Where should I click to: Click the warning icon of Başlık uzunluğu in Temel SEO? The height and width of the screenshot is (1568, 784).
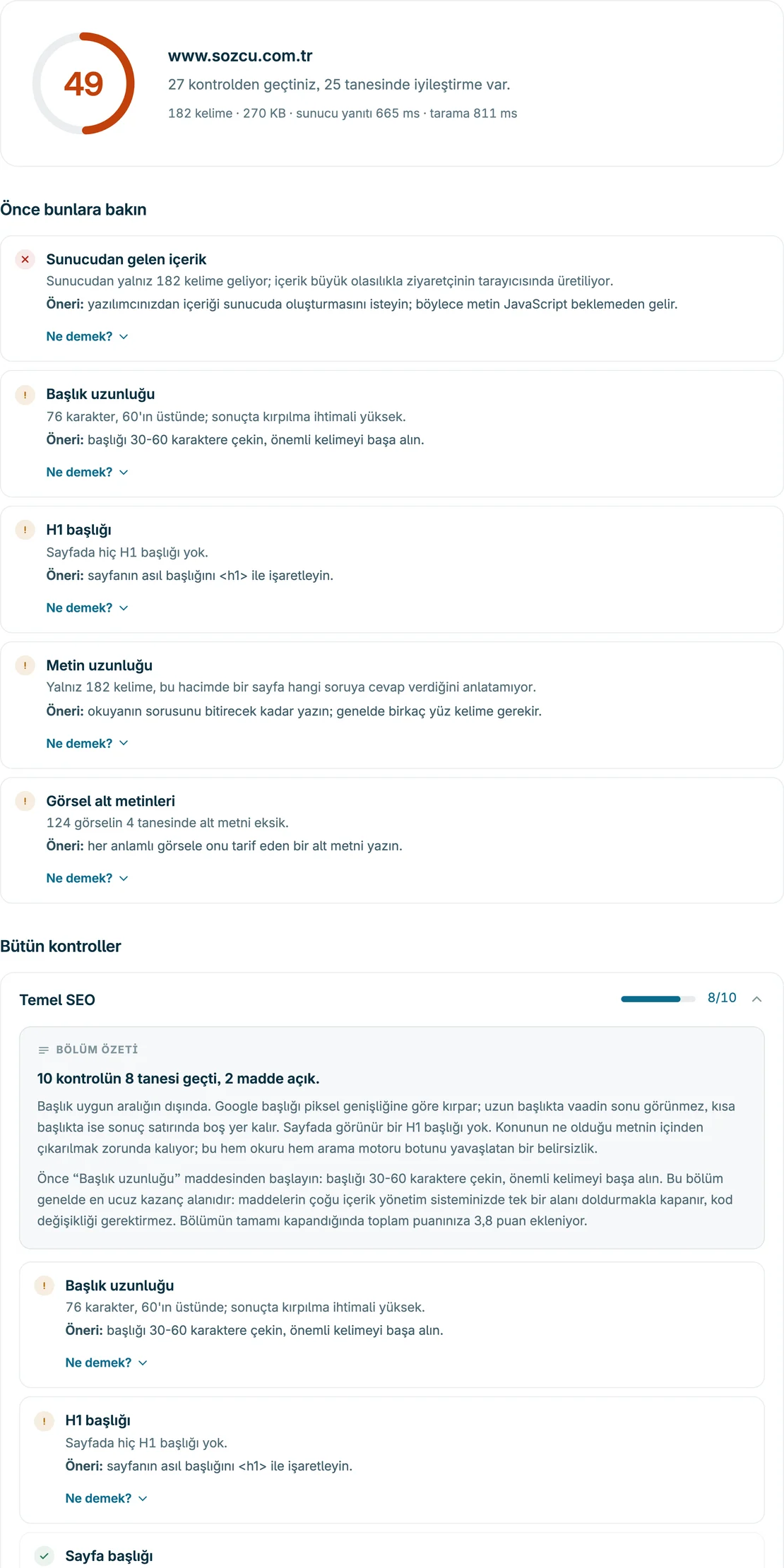pos(44,1285)
